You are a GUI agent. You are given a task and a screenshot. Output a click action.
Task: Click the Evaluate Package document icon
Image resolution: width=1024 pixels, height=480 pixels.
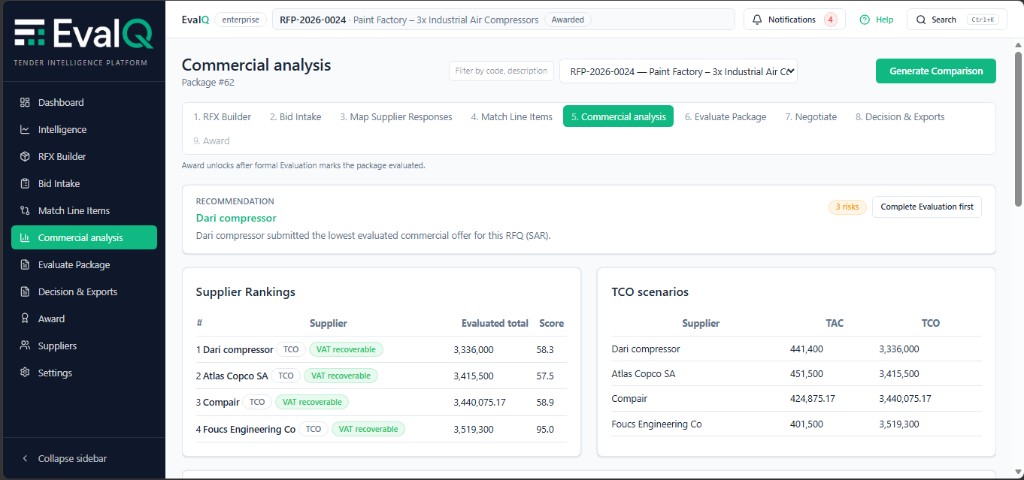(25, 264)
